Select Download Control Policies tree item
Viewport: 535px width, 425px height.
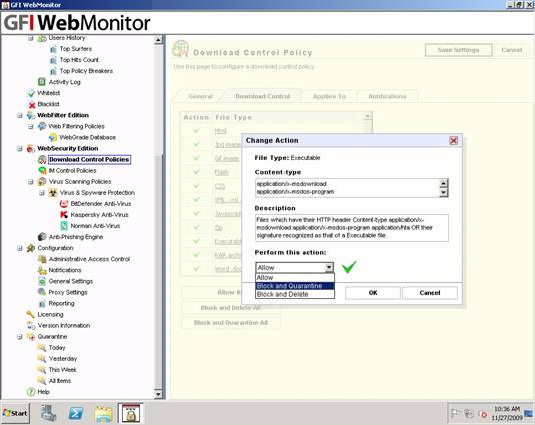tap(89, 159)
